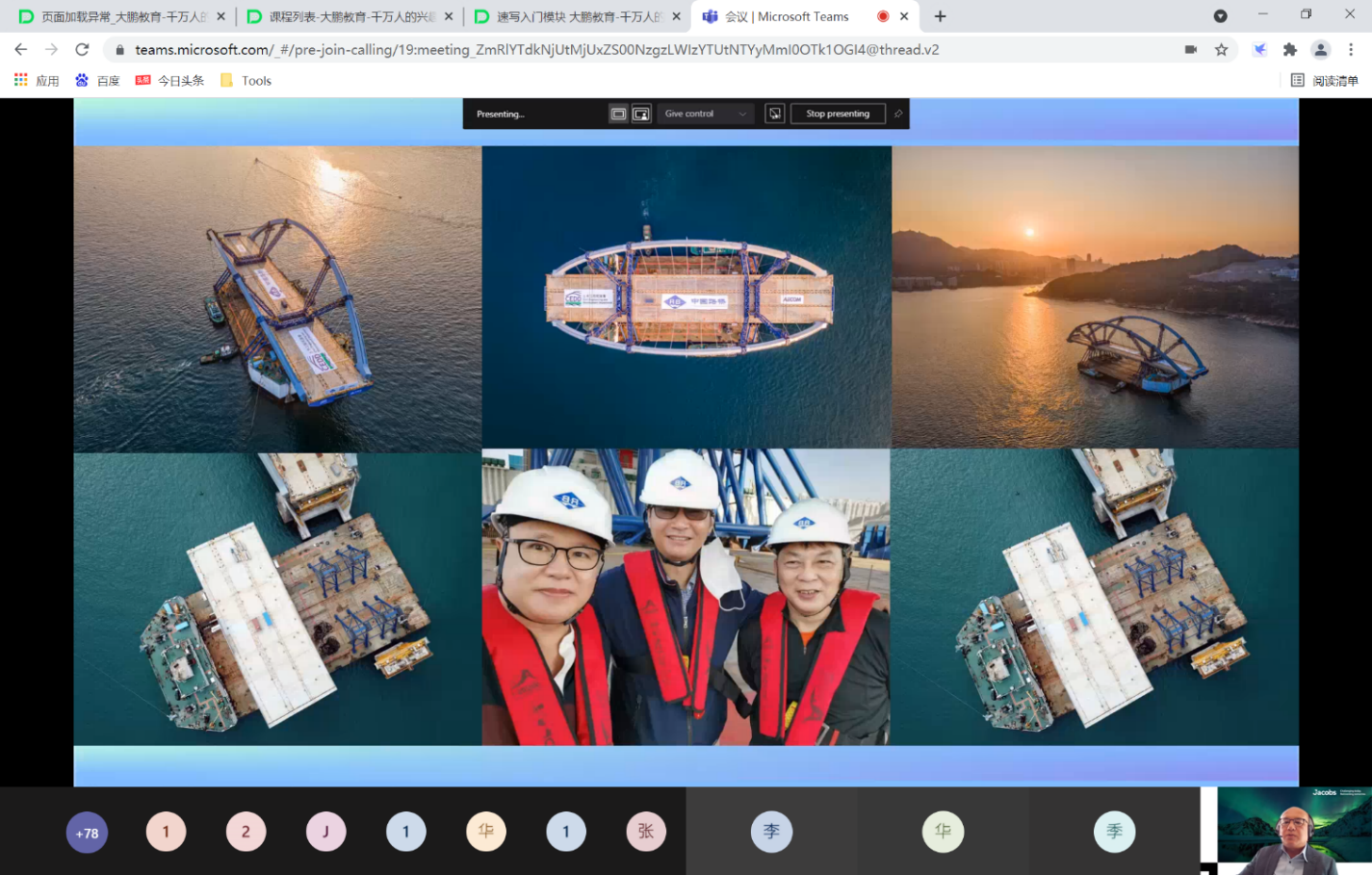
Task: Switch to picture-in-picture presenter mode icon
Action: (x=641, y=114)
